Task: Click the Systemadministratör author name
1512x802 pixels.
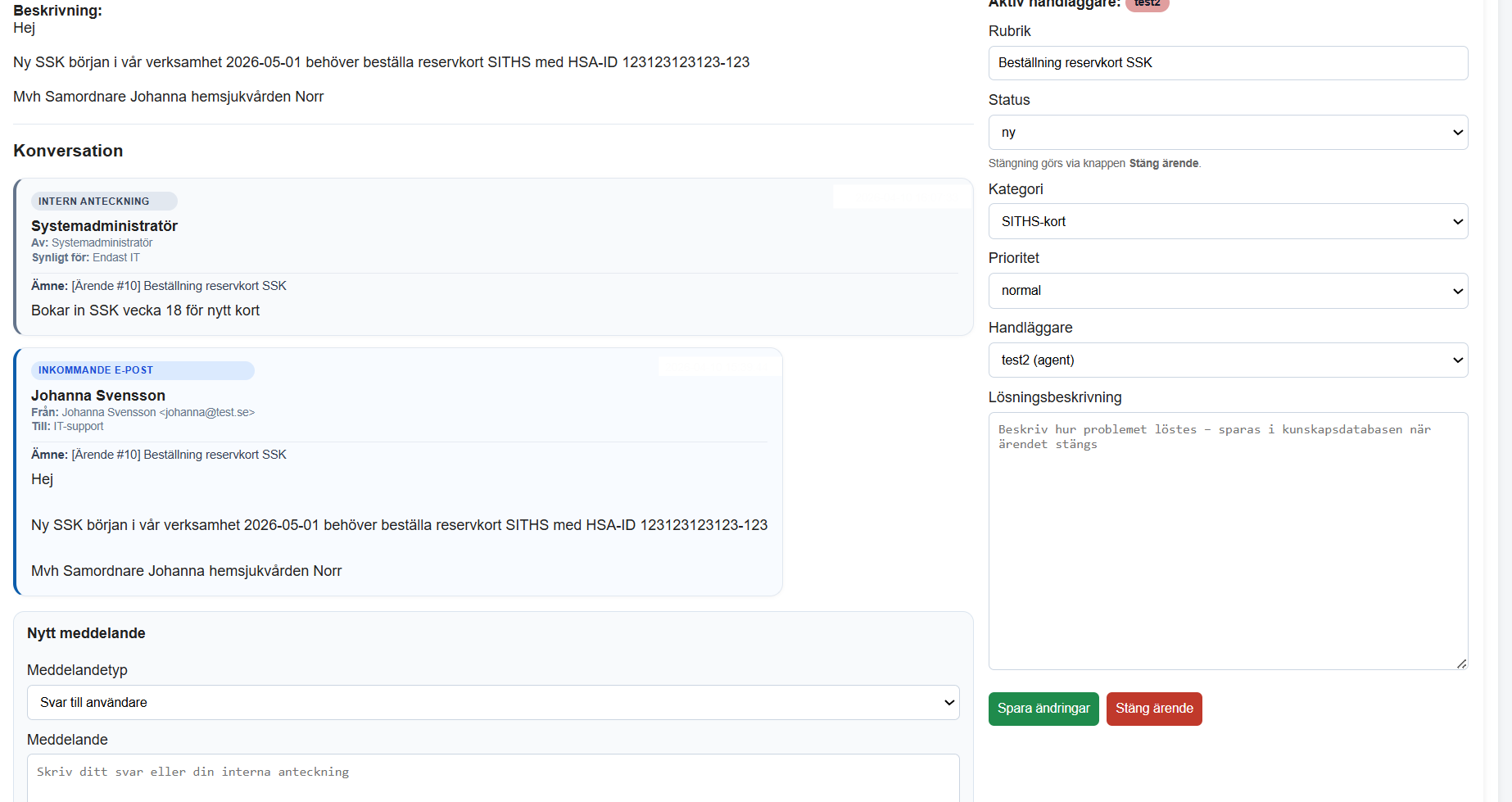Action: coord(104,226)
